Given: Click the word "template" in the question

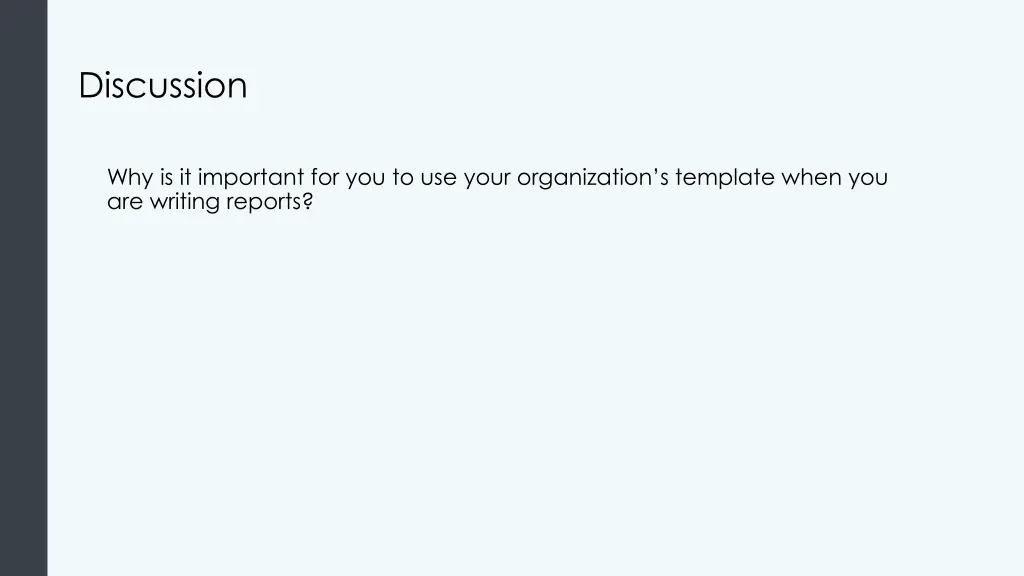Looking at the screenshot, I should click(x=725, y=178).
